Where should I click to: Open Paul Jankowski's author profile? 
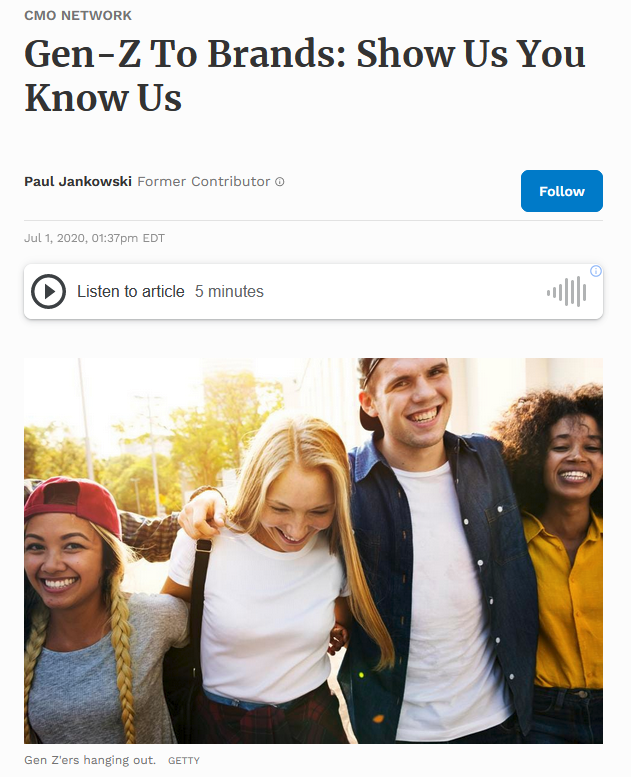tap(78, 181)
